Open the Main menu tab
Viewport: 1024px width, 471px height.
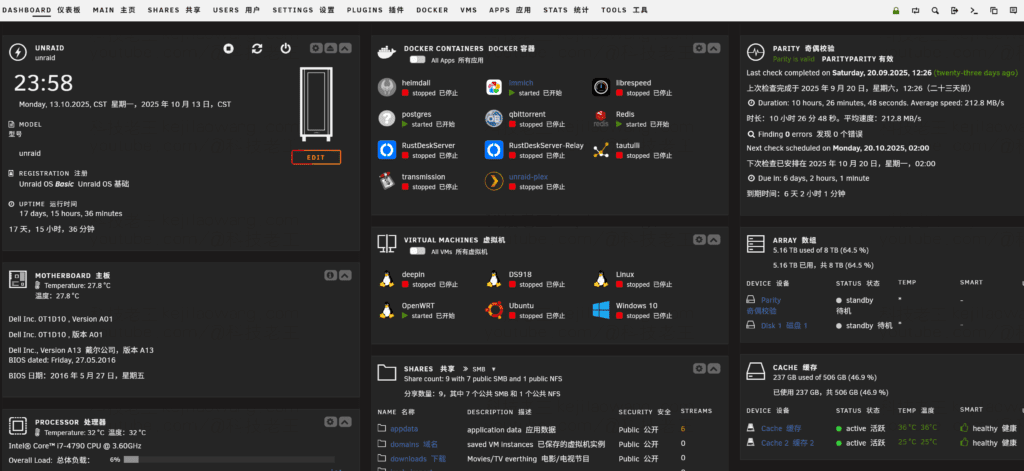coord(114,10)
